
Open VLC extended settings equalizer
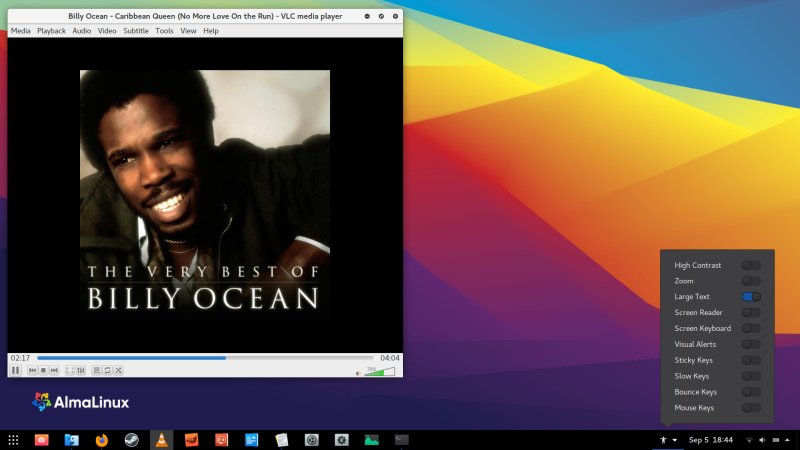tap(81, 370)
